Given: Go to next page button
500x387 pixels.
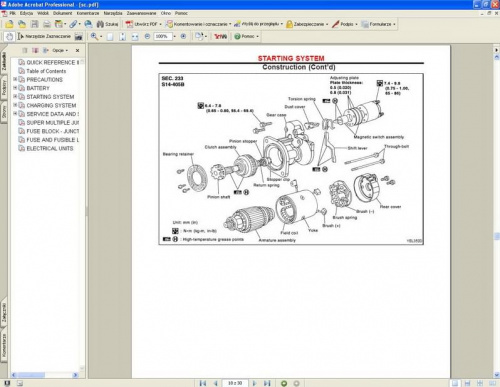Looking at the screenshot, I should coord(254,383).
